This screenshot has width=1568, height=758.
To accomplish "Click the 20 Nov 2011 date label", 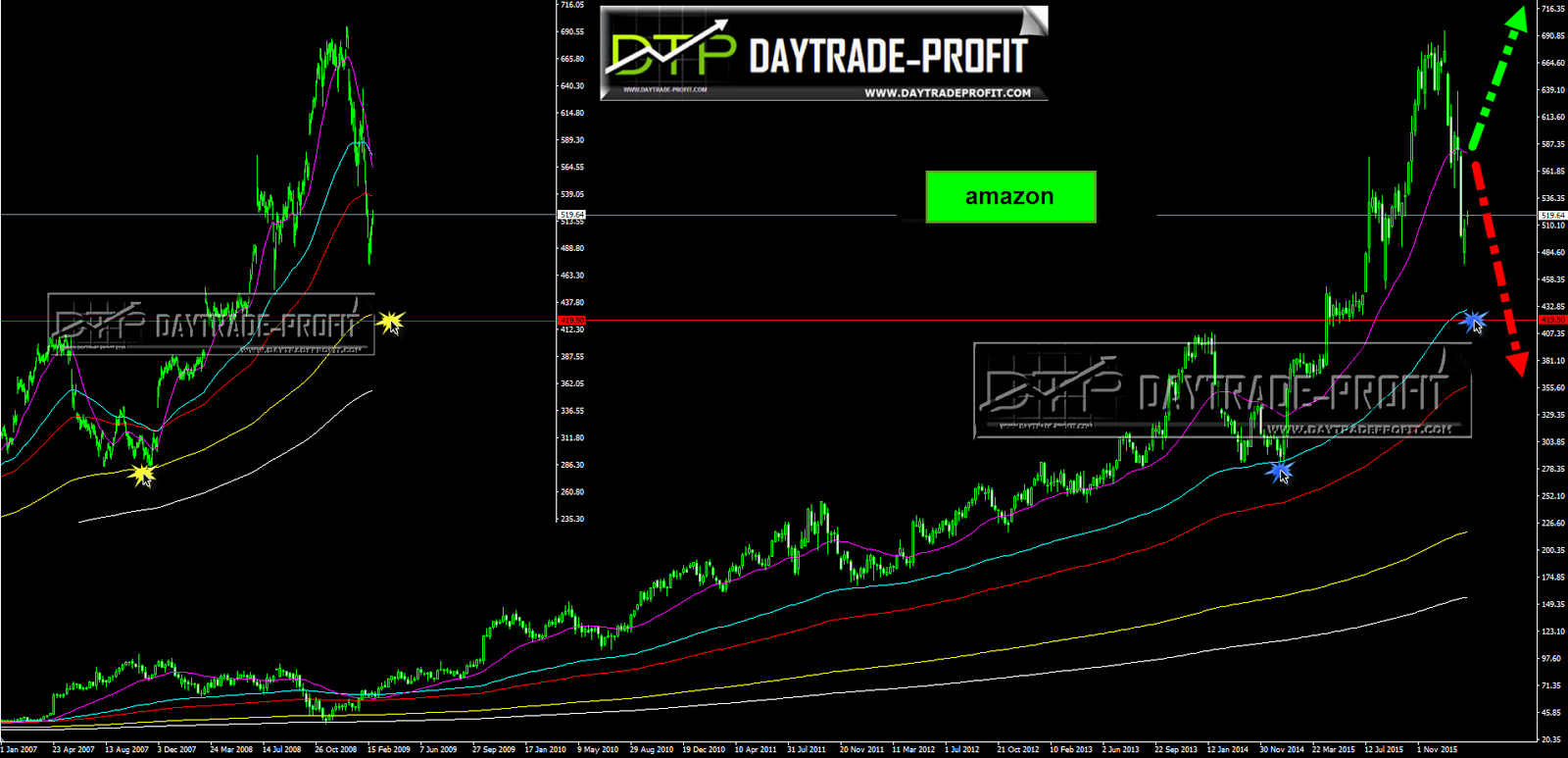I will [861, 750].
